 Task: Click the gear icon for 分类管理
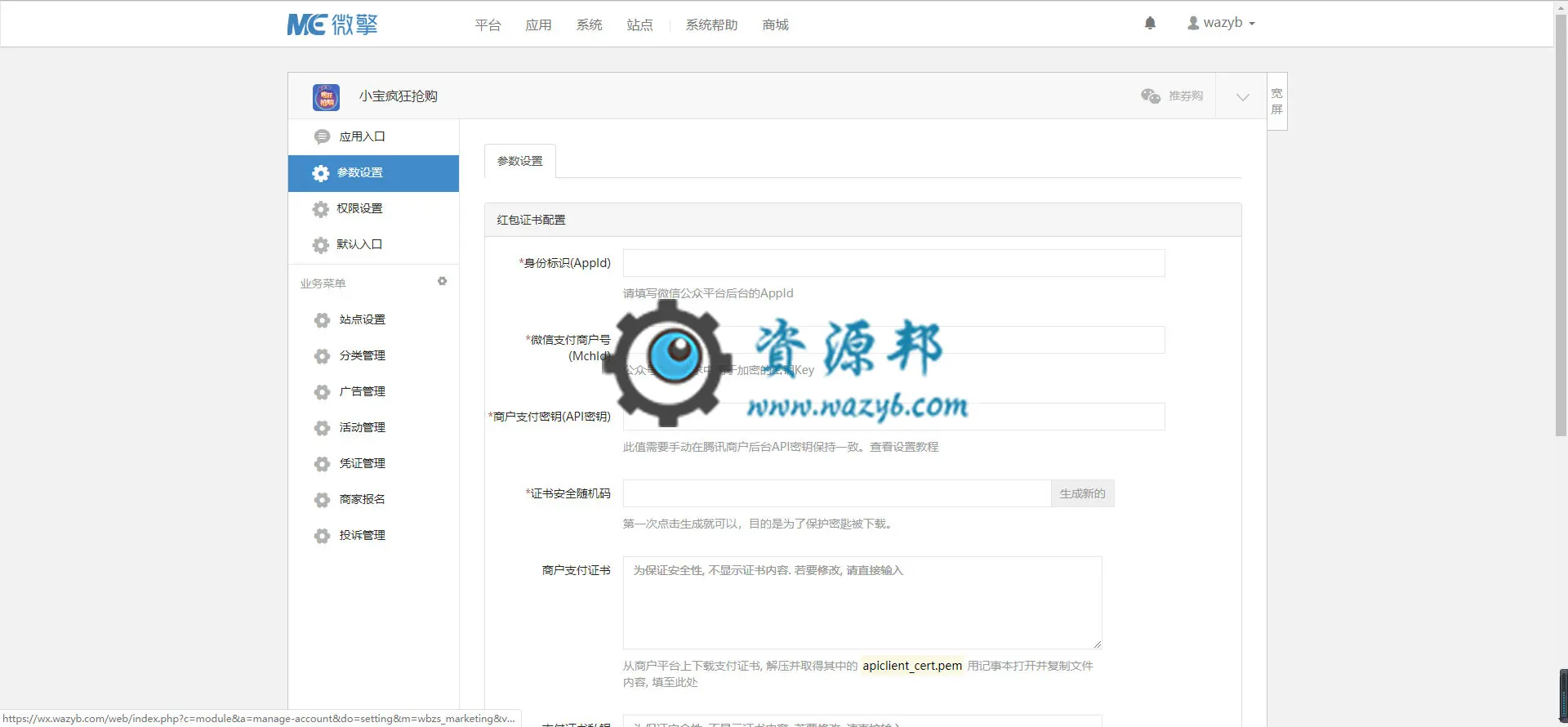[322, 356]
